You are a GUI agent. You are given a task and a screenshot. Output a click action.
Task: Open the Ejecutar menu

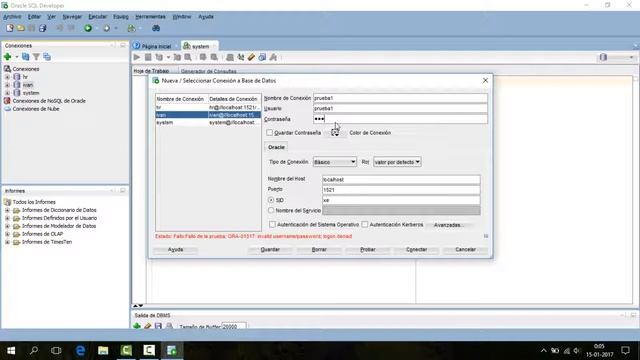click(97, 17)
